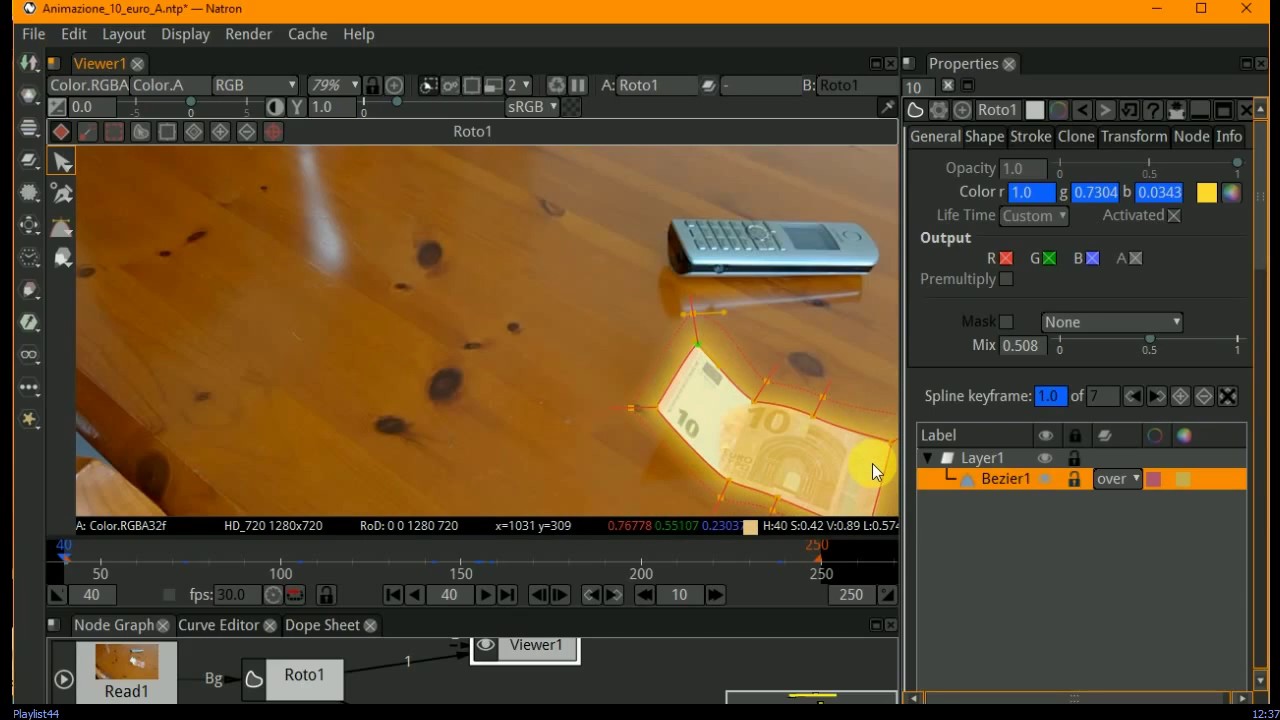Toggle the blue B output channel checkbox
The height and width of the screenshot is (720, 1280).
pyautogui.click(x=1092, y=259)
